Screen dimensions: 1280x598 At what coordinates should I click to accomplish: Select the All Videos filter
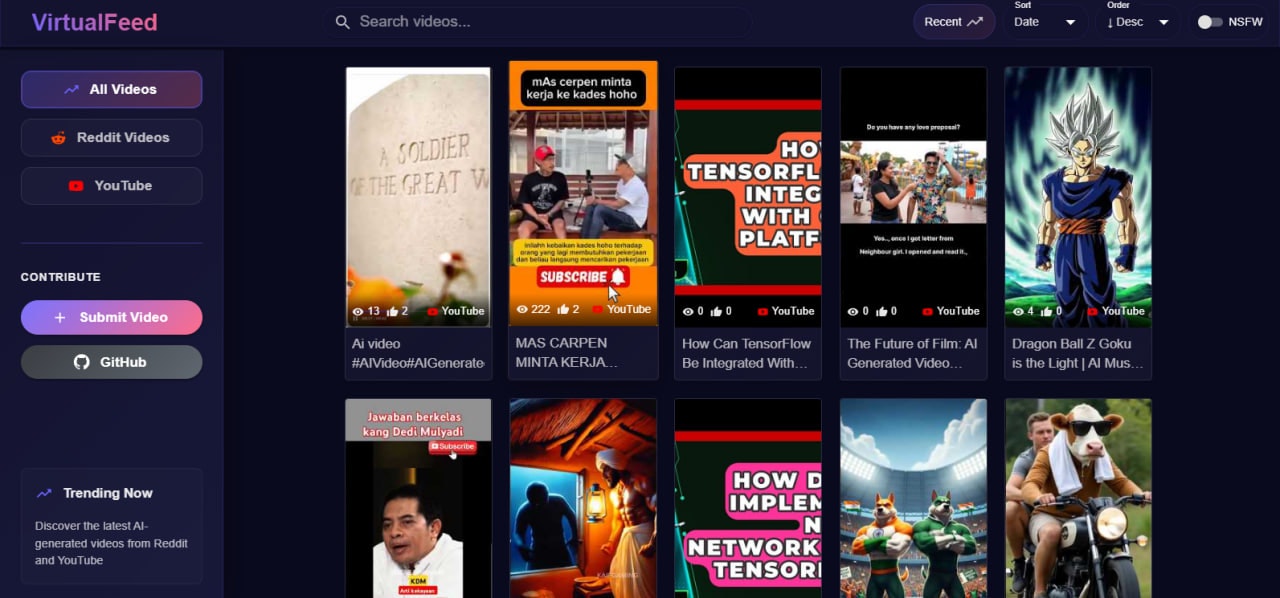point(111,89)
